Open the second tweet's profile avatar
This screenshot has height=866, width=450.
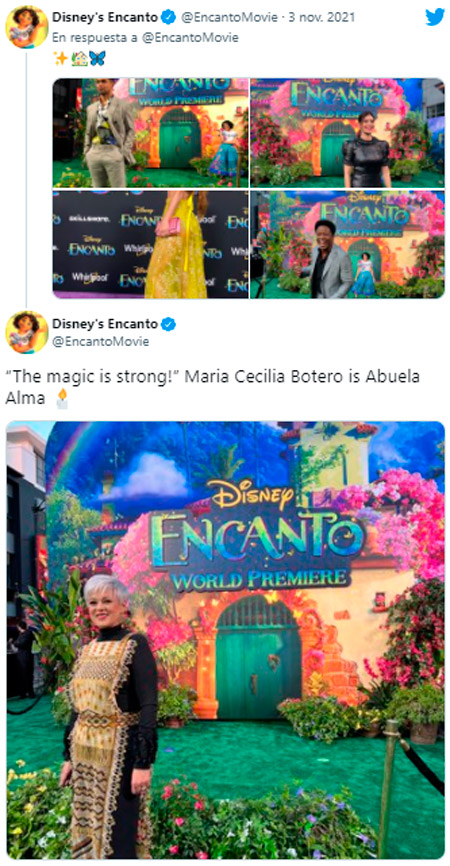click(x=27, y=332)
